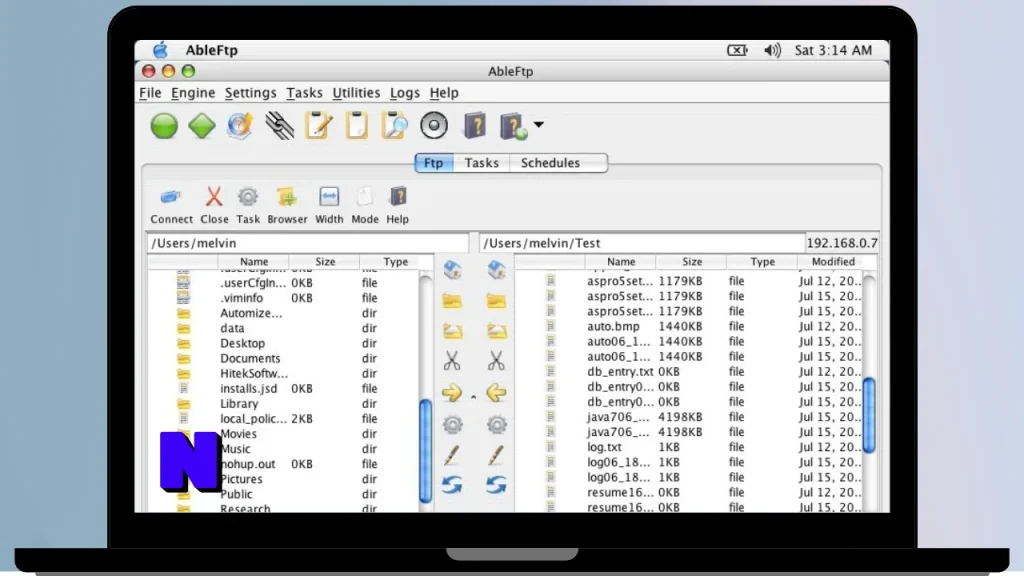Open the notepad with pencil icon
The image size is (1024, 576).
pyautogui.click(x=319, y=125)
